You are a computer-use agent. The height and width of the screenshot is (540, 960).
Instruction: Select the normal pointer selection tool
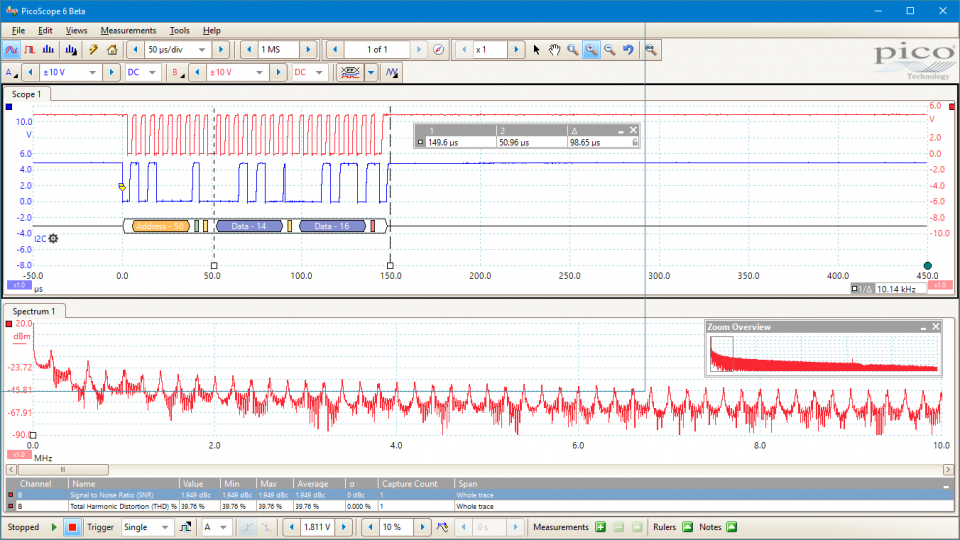click(536, 49)
